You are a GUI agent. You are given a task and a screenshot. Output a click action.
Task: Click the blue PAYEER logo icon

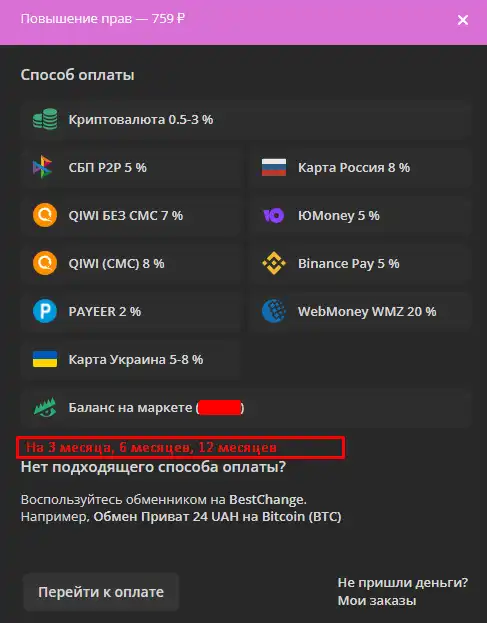(45, 311)
